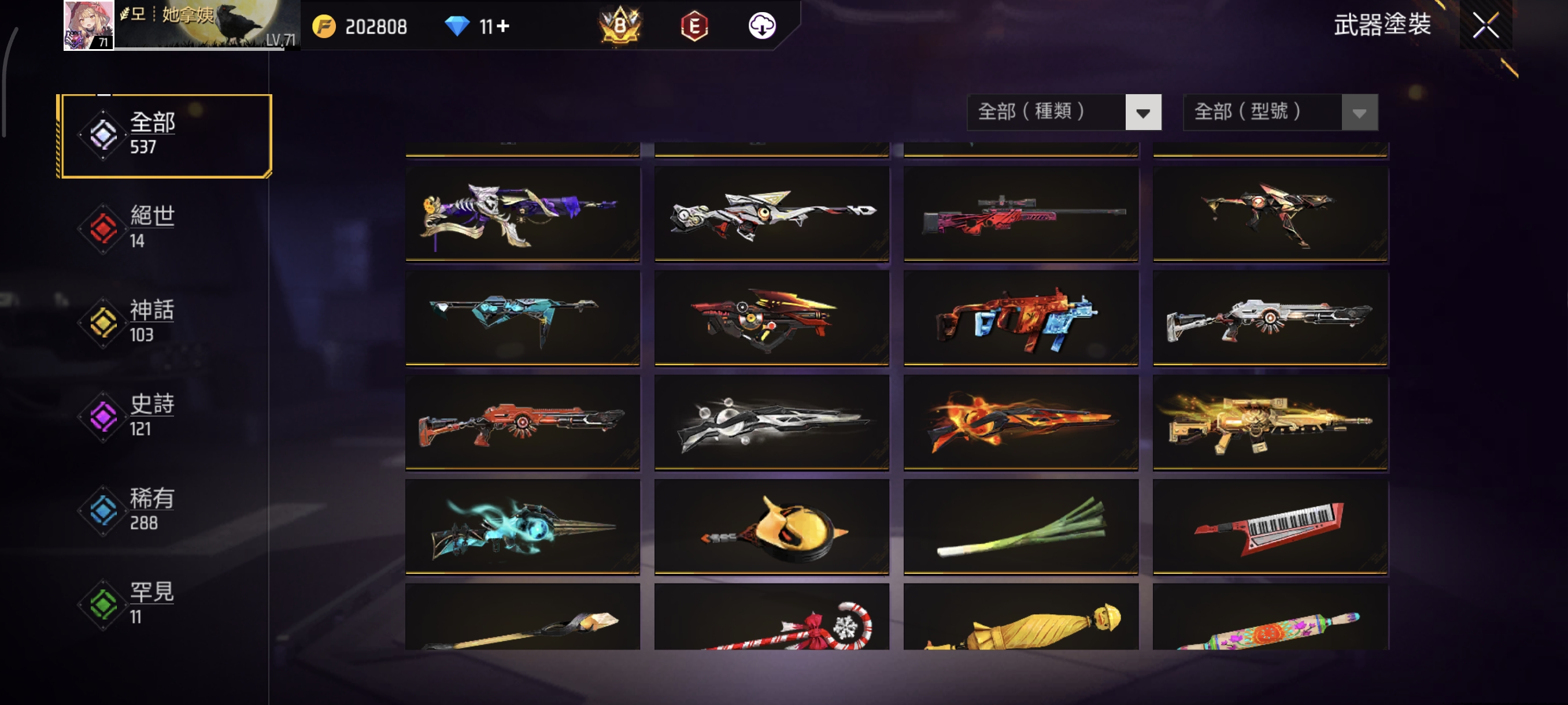Viewport: 1568px width, 705px height.
Task: Add diamonds with the plus sign
Action: click(503, 26)
